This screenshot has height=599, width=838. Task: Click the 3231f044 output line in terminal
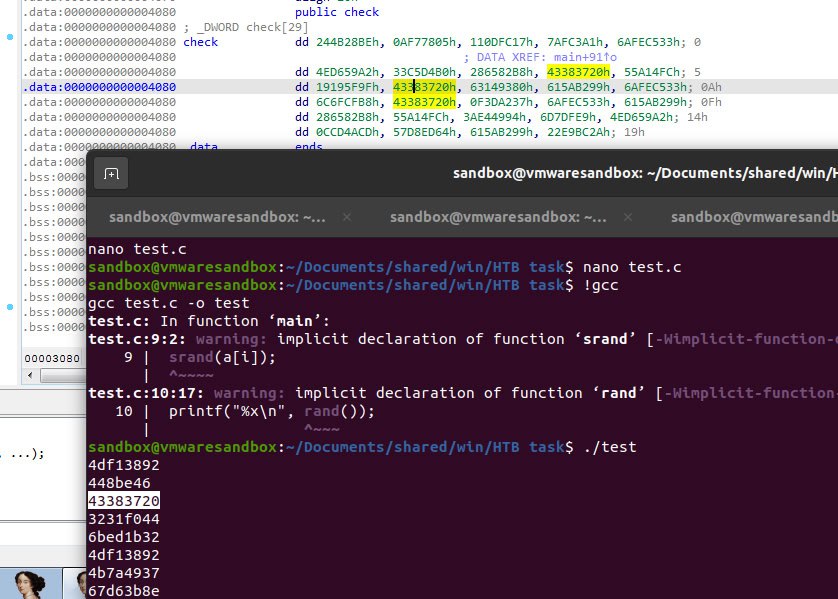[124, 519]
